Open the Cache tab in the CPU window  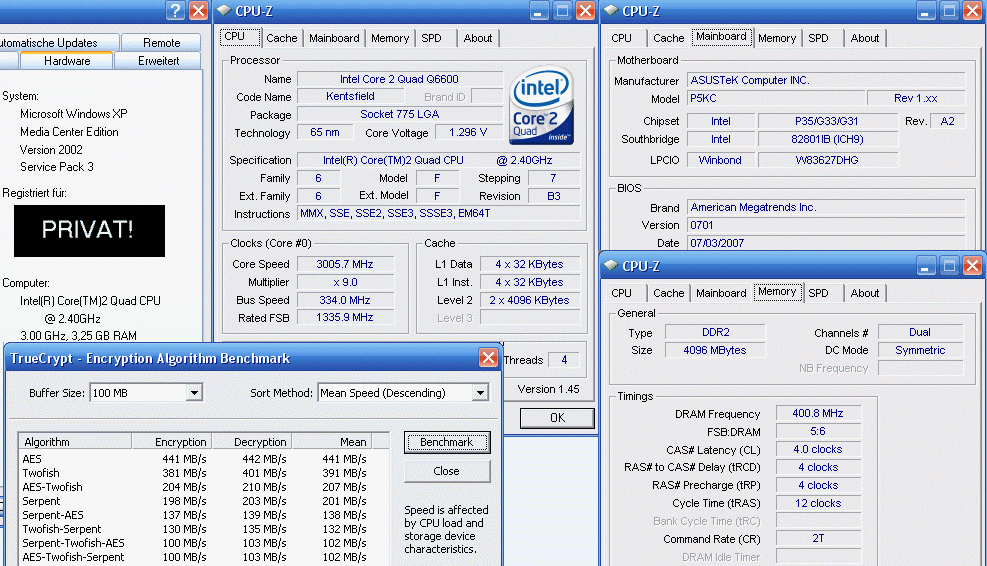pos(281,38)
